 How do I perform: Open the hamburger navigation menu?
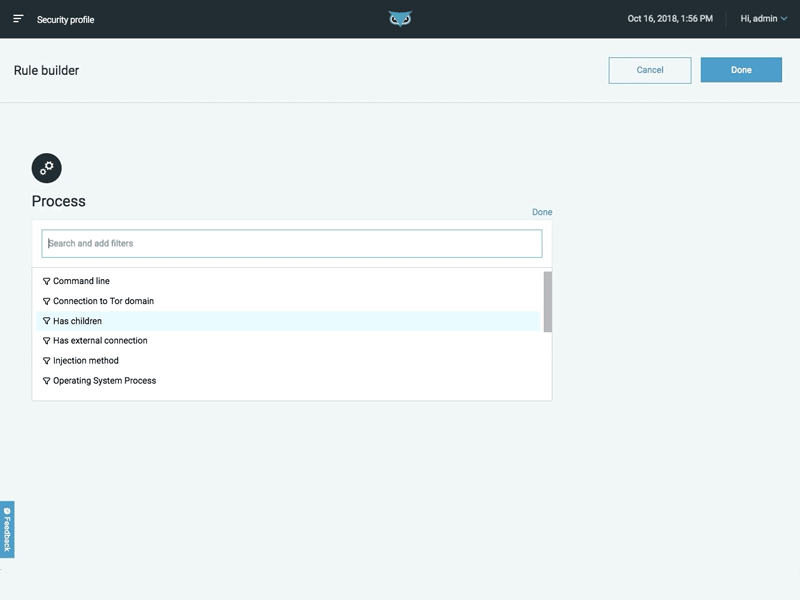pyautogui.click(x=18, y=19)
